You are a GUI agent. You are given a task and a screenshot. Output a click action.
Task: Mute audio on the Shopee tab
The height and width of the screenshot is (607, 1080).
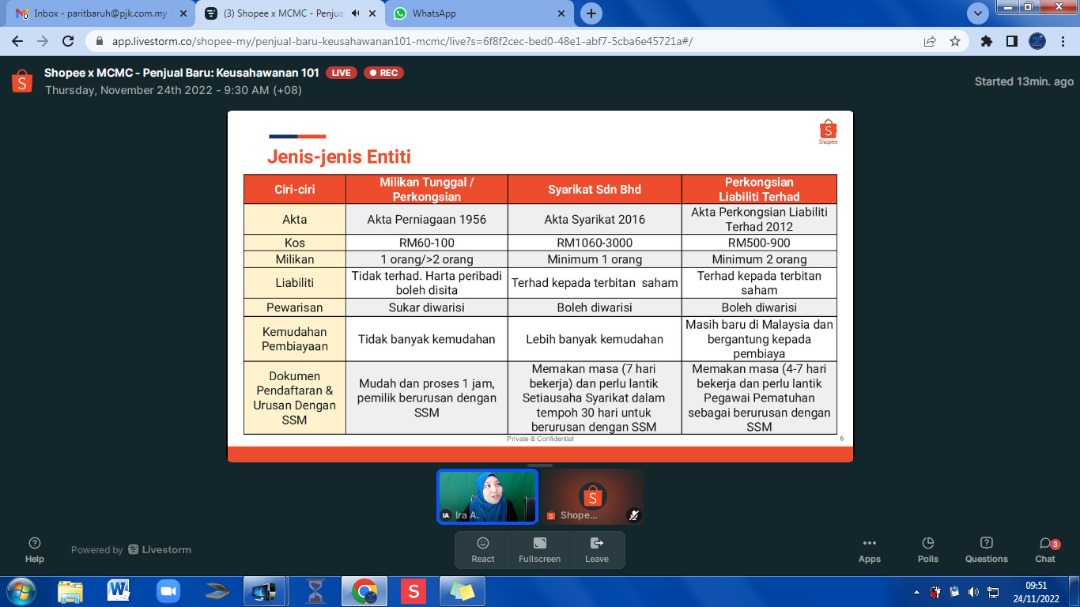pyautogui.click(x=356, y=14)
